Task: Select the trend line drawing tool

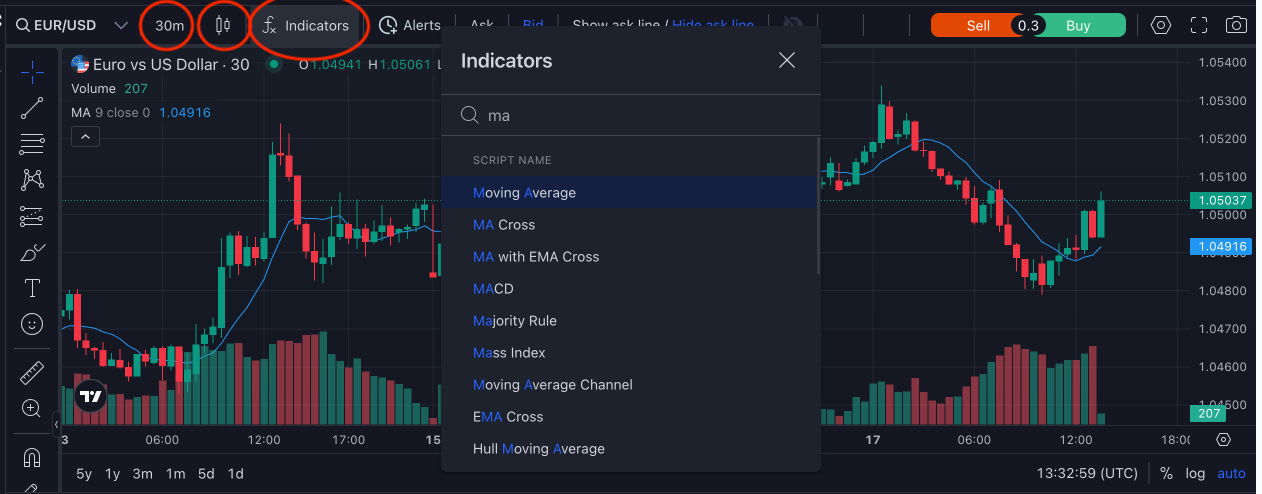Action: [x=32, y=108]
